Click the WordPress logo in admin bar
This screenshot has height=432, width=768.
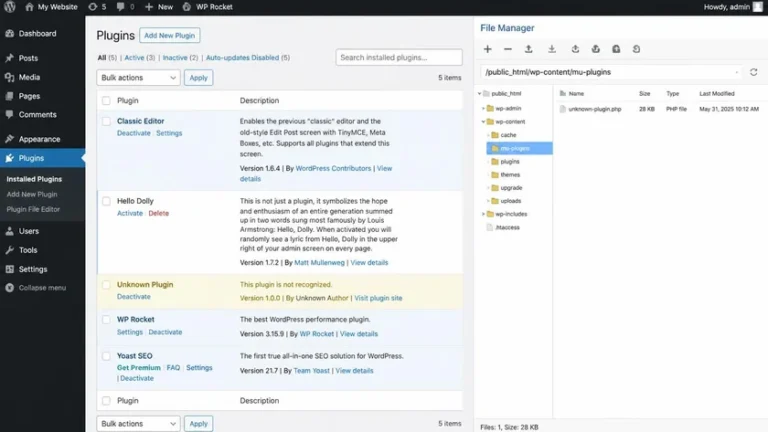[x=10, y=7]
